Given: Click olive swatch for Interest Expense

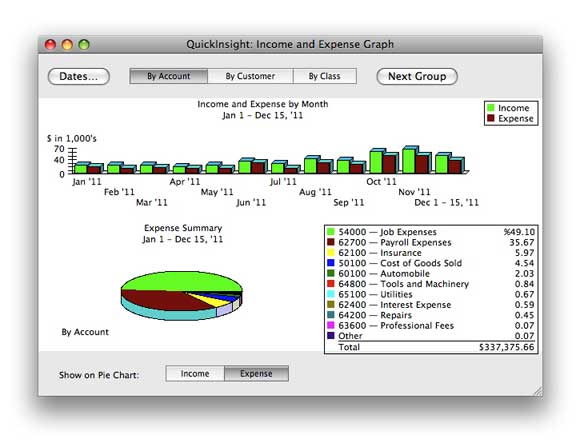Looking at the screenshot, I should [x=330, y=305].
